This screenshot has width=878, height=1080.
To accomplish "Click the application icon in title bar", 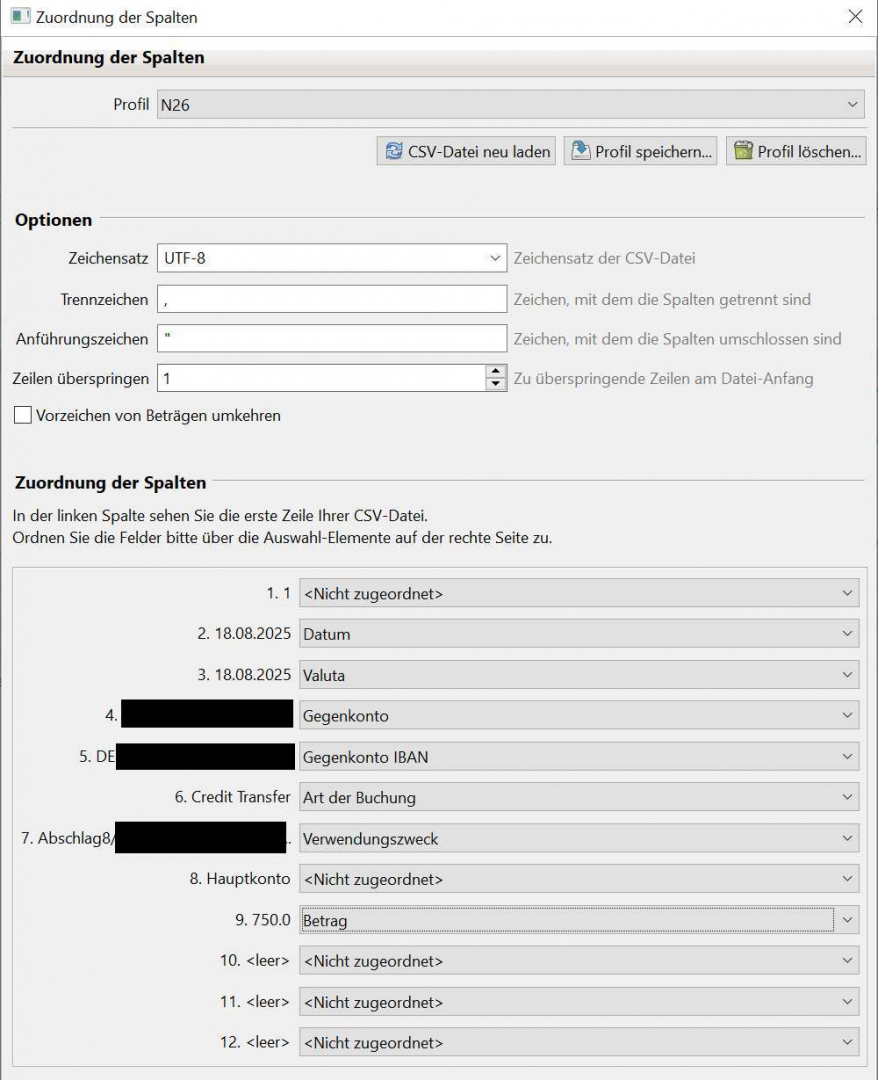I will click(x=19, y=17).
